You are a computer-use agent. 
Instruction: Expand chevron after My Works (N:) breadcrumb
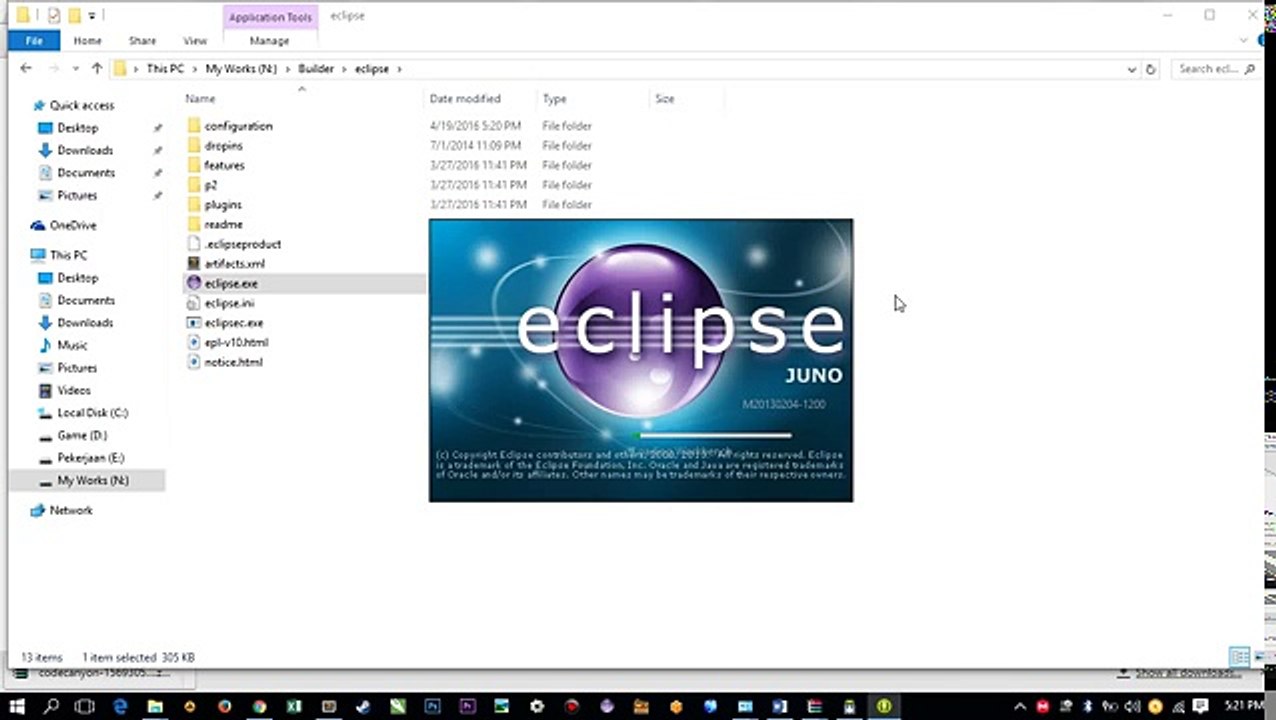tap(287, 69)
